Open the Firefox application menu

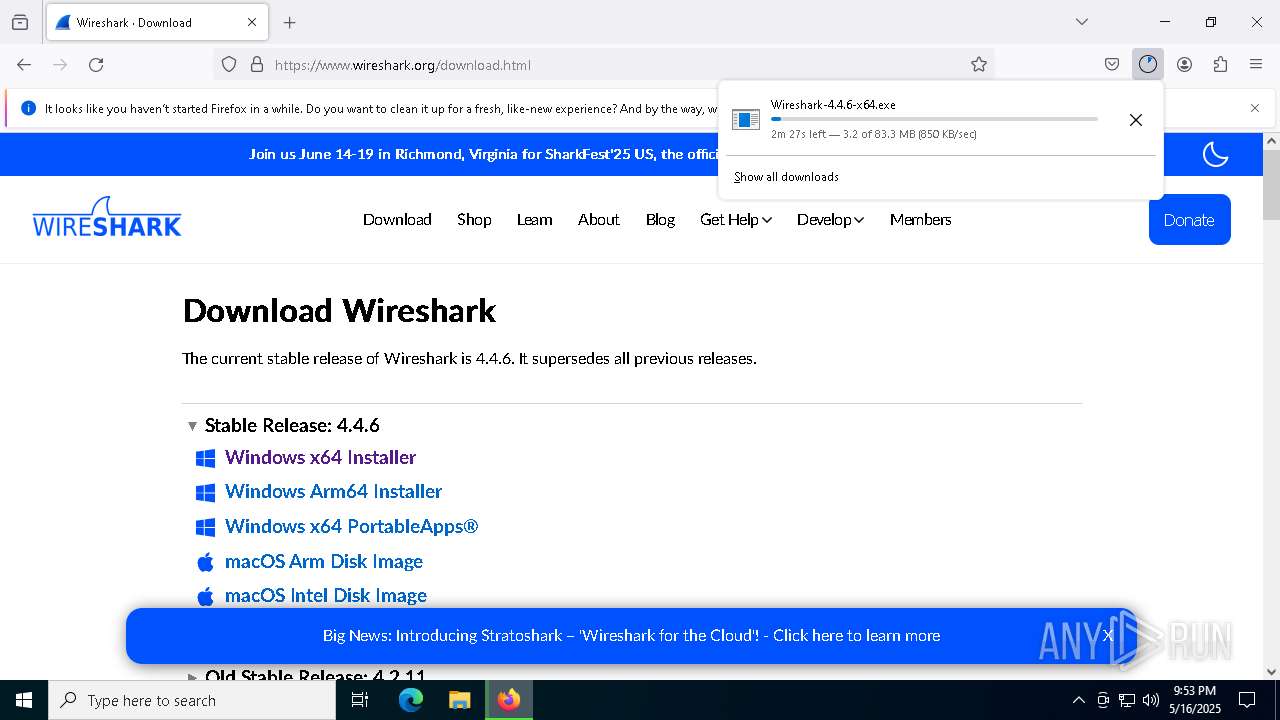(1256, 65)
